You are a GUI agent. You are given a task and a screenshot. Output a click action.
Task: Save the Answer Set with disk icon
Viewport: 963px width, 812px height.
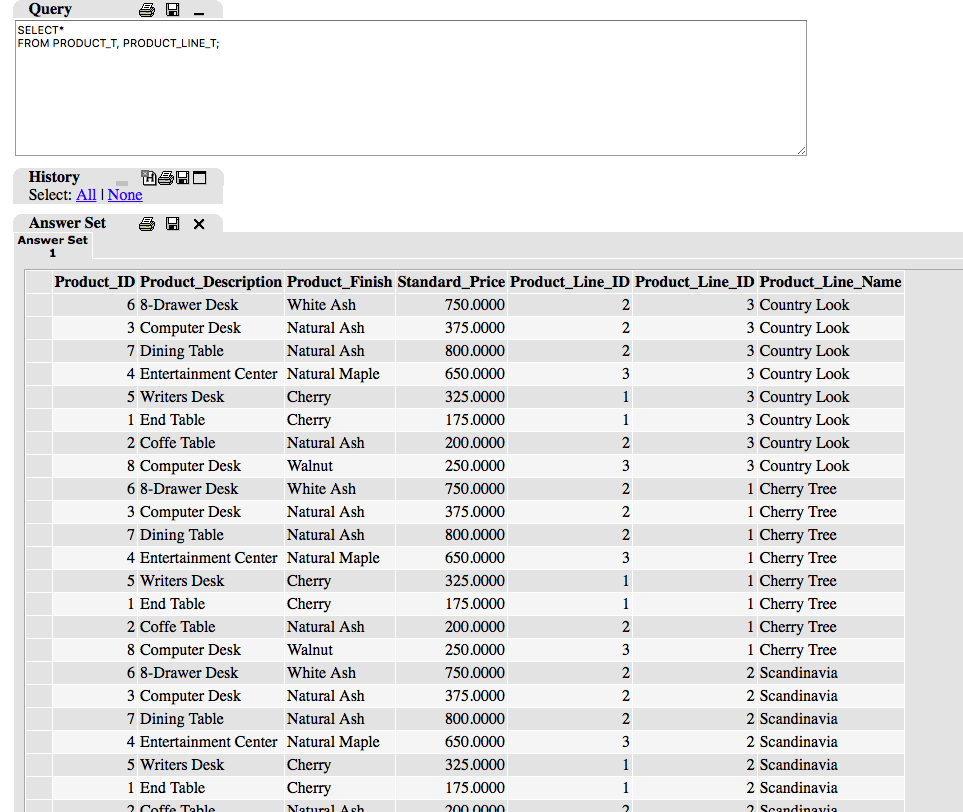coord(173,224)
